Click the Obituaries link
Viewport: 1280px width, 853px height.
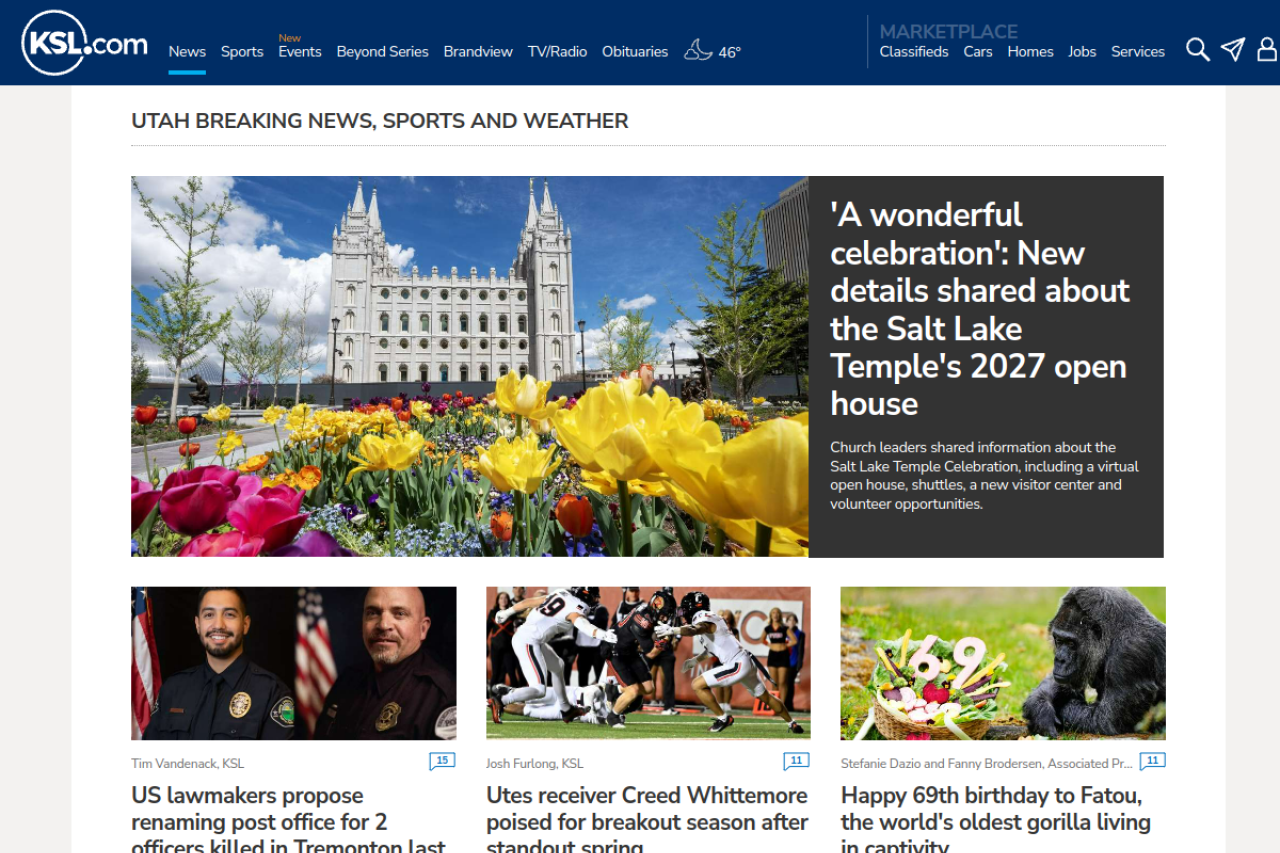pyautogui.click(x=635, y=52)
